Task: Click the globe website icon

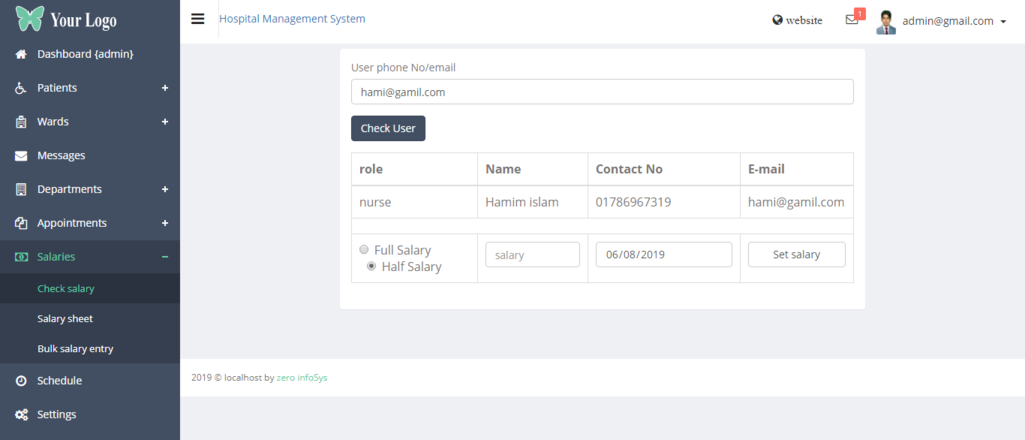Action: click(x=778, y=20)
